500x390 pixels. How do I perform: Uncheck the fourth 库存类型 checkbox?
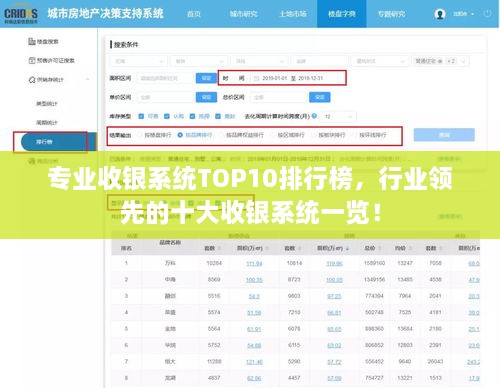click(x=218, y=116)
